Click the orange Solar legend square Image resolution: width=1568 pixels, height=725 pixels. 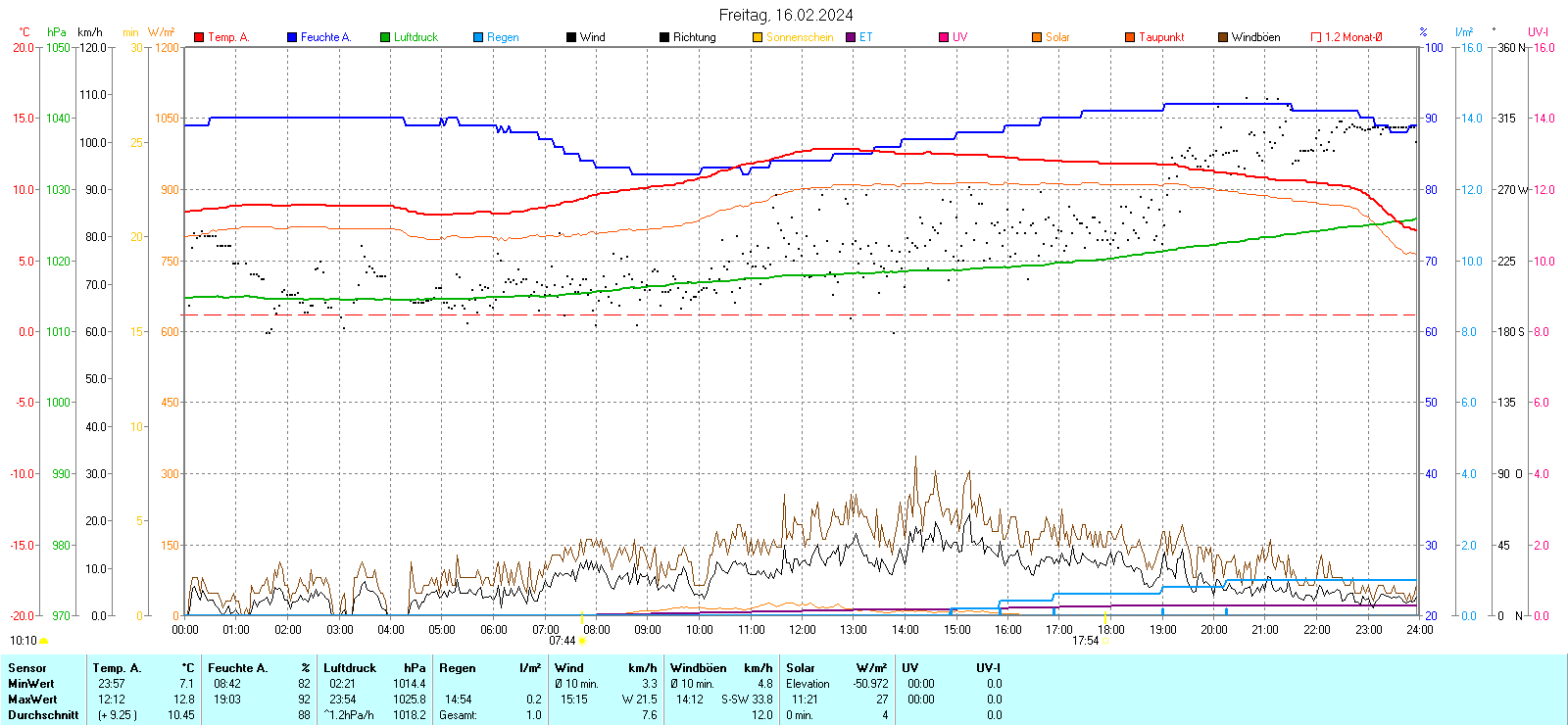[x=1037, y=37]
